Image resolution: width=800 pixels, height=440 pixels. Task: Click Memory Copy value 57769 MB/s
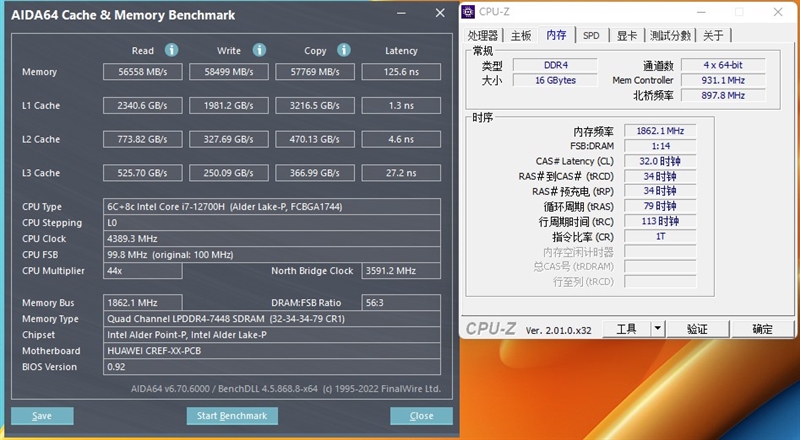point(315,72)
